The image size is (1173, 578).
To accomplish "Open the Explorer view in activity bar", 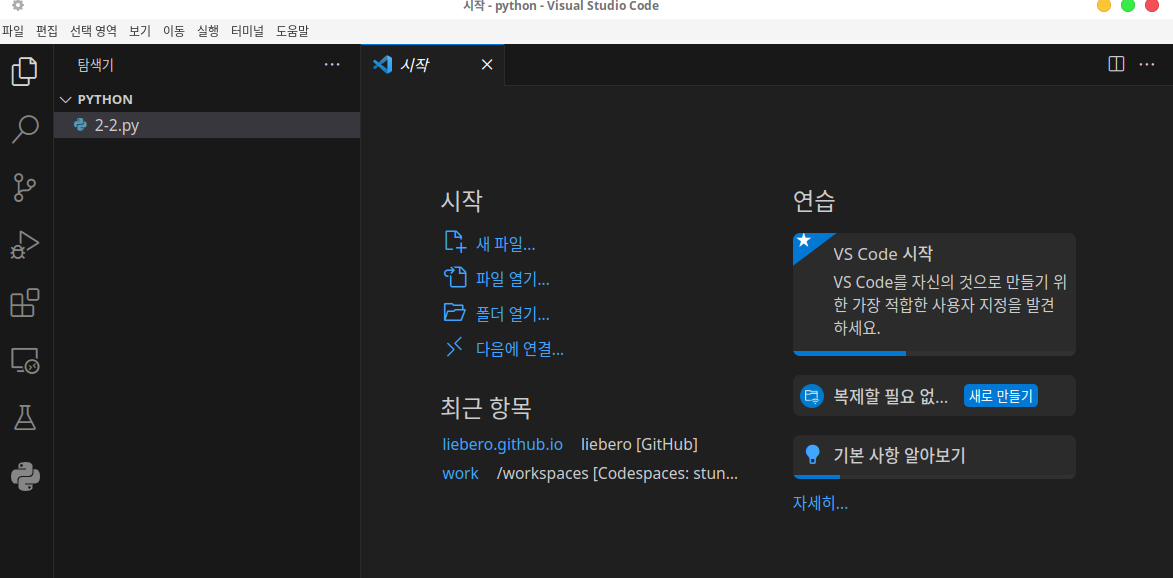I will tap(25, 71).
